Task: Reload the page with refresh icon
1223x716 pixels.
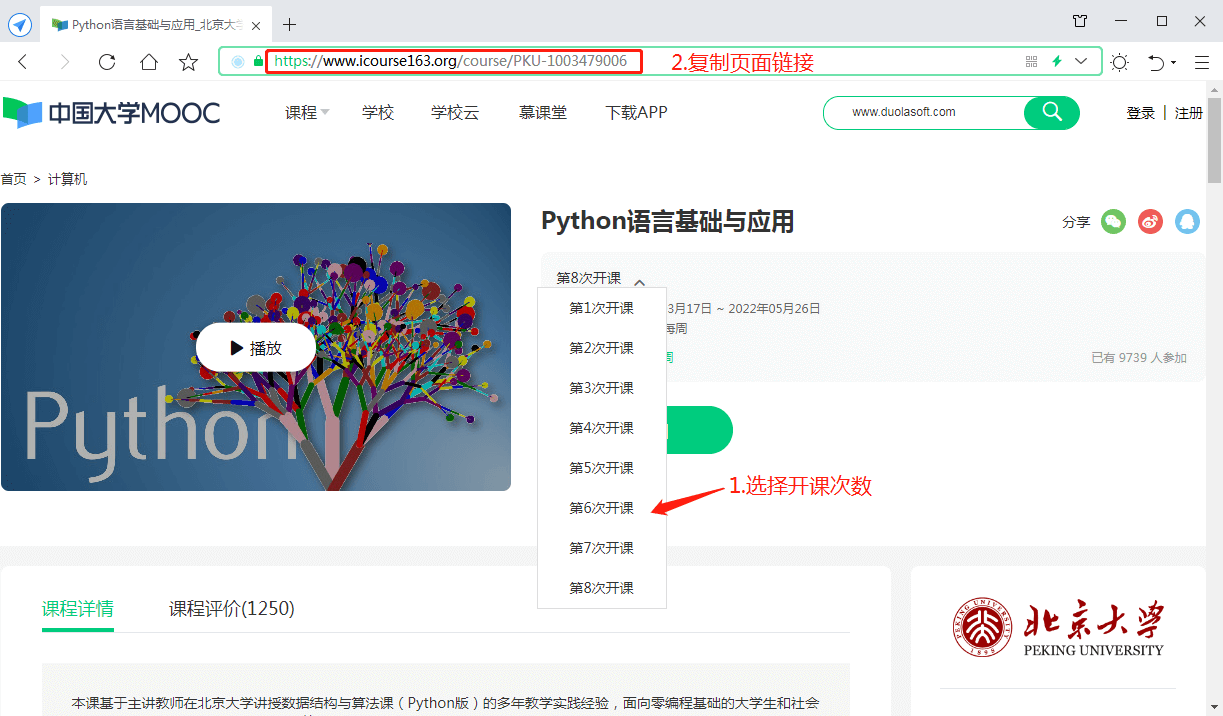Action: pyautogui.click(x=107, y=62)
